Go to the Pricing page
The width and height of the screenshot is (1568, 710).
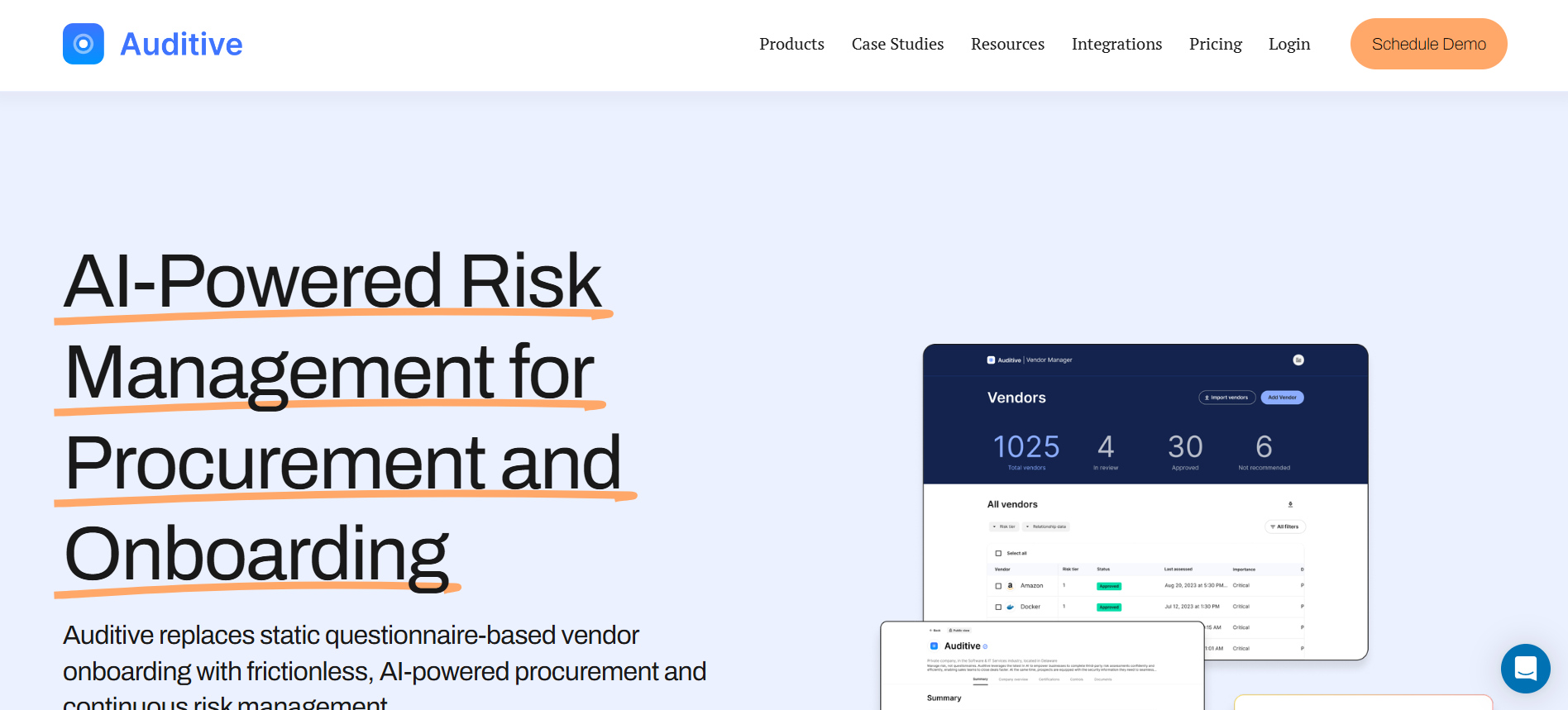pos(1215,44)
